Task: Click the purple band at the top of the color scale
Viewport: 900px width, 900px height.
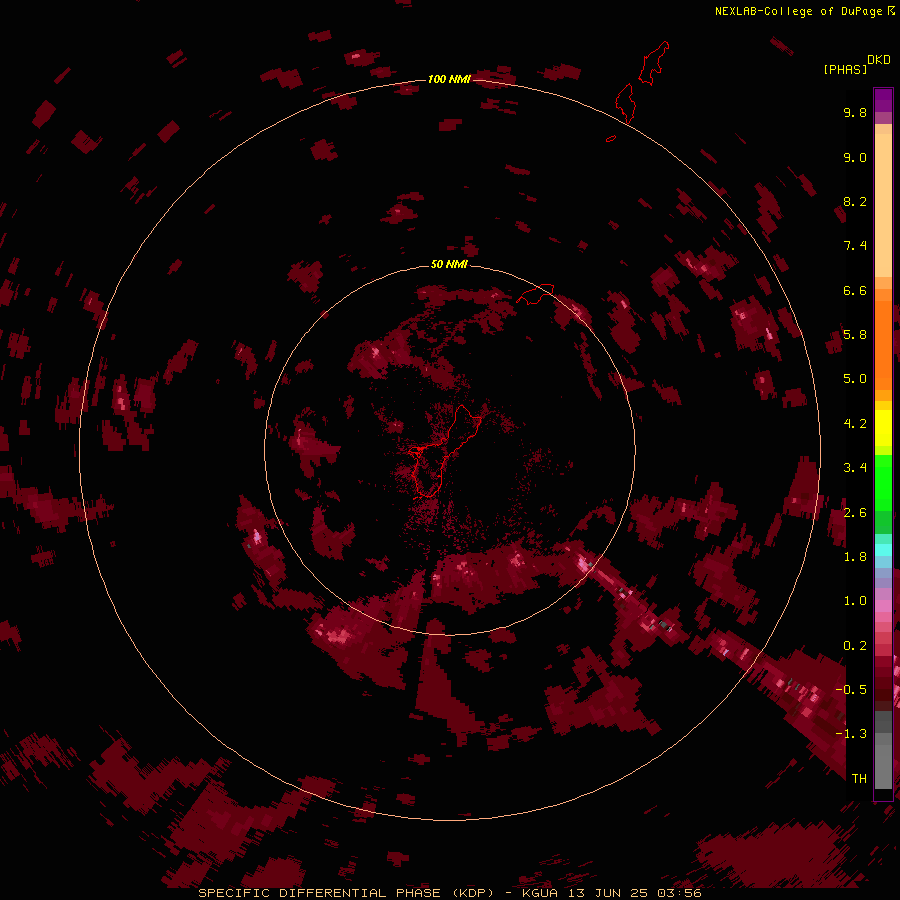Action: (883, 100)
